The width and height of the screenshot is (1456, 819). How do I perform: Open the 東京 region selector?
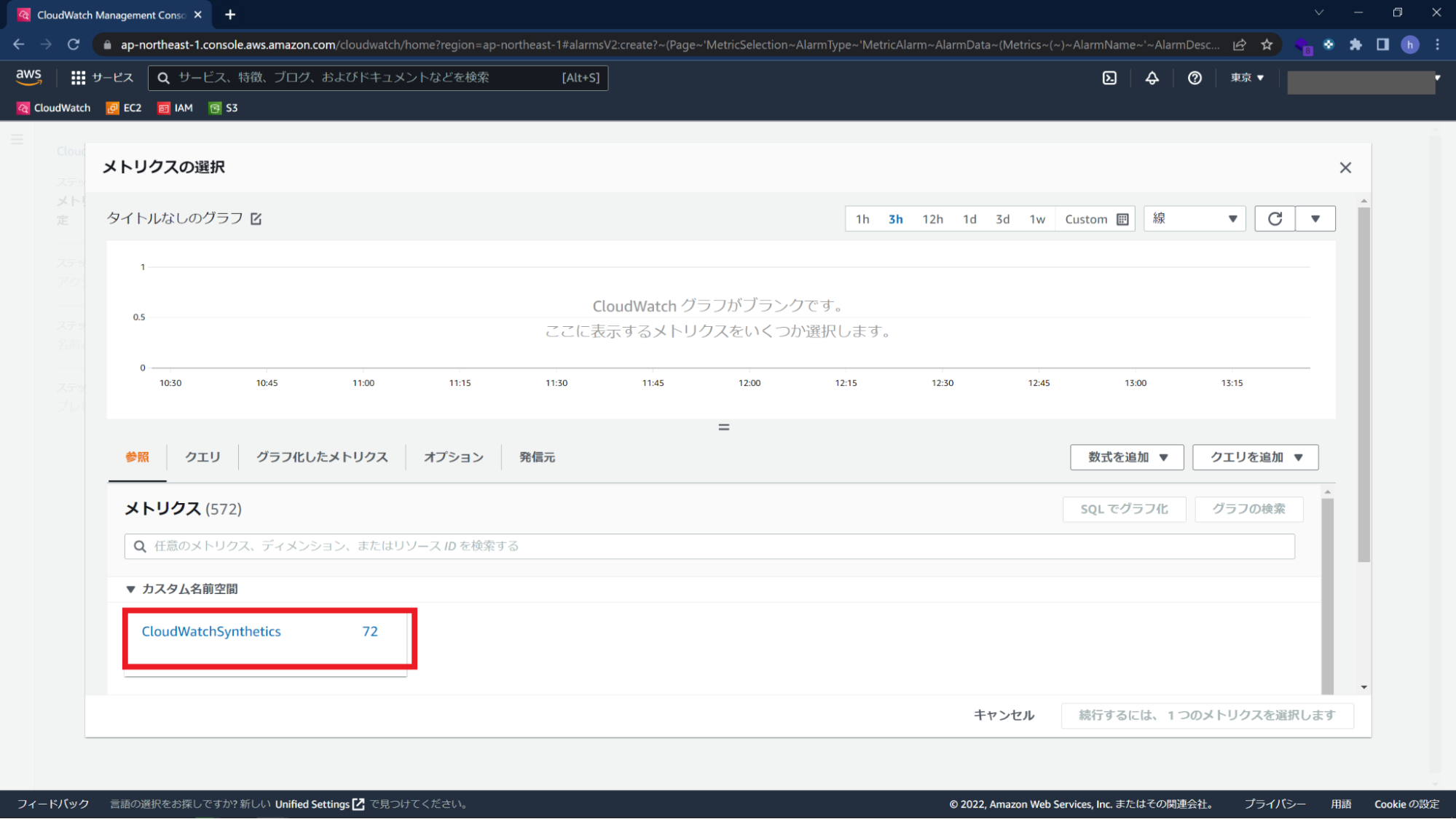(x=1248, y=78)
